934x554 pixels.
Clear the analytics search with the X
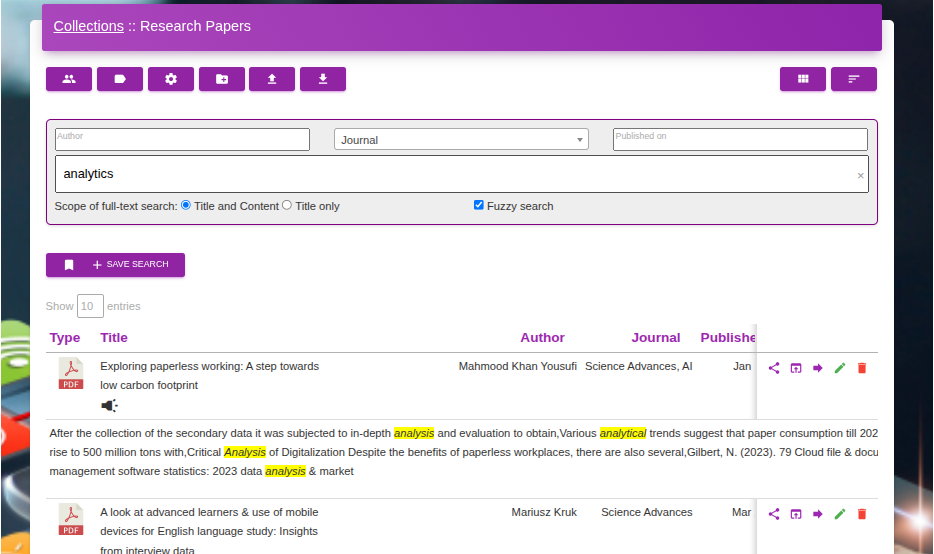coord(860,175)
